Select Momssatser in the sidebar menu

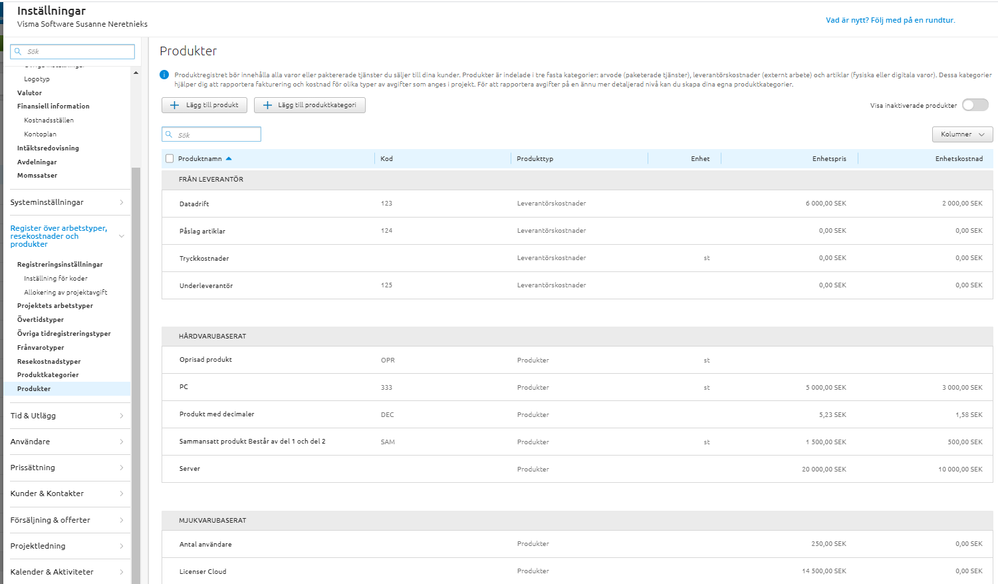(37, 176)
